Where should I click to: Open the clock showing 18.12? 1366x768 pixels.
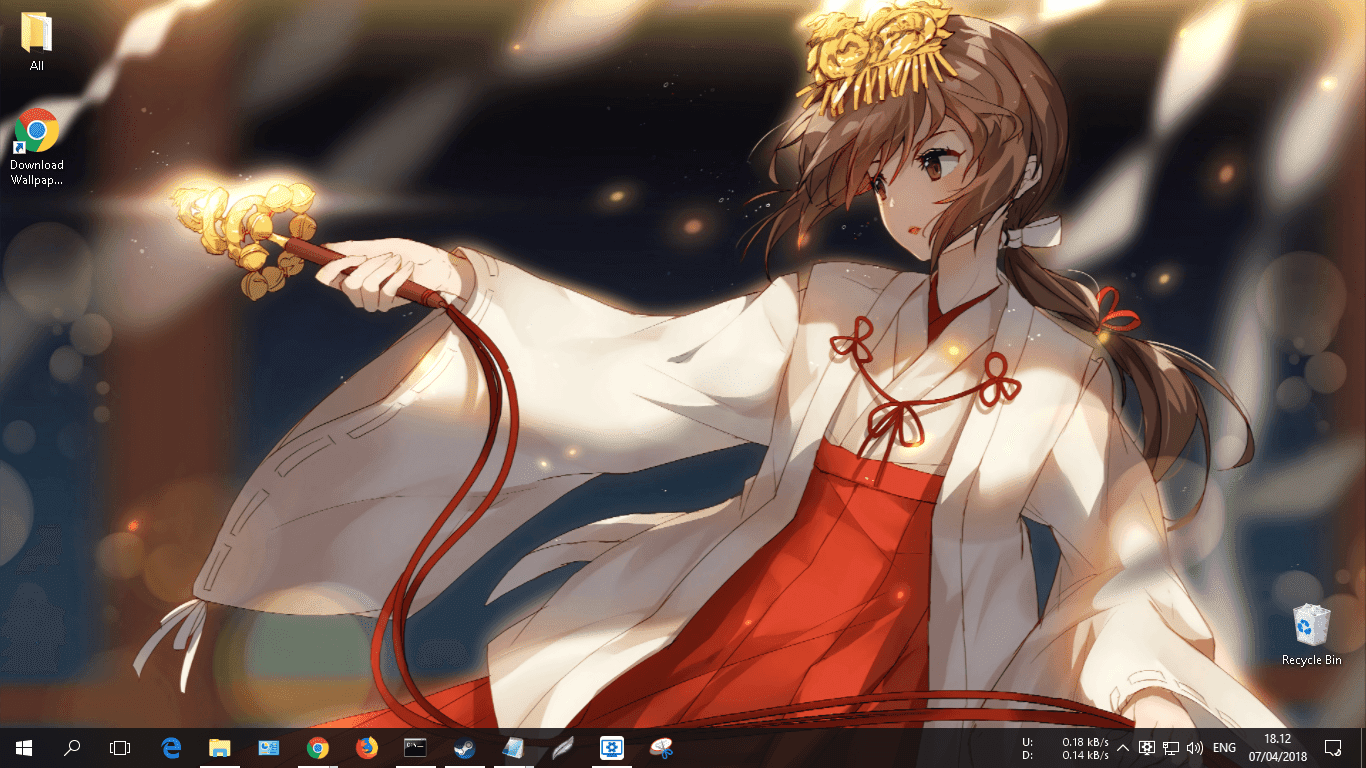(x=1277, y=747)
